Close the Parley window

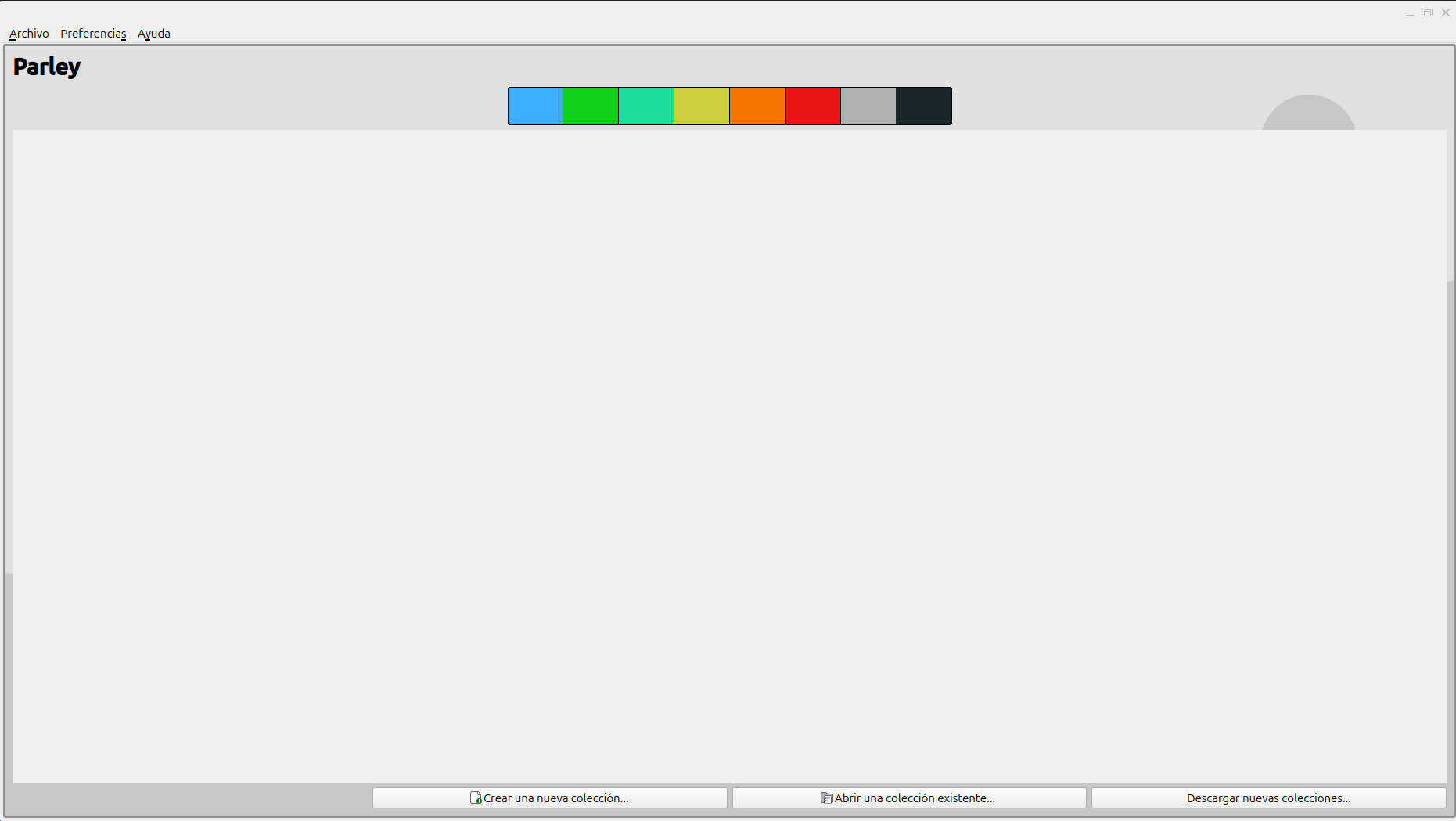point(1446,13)
